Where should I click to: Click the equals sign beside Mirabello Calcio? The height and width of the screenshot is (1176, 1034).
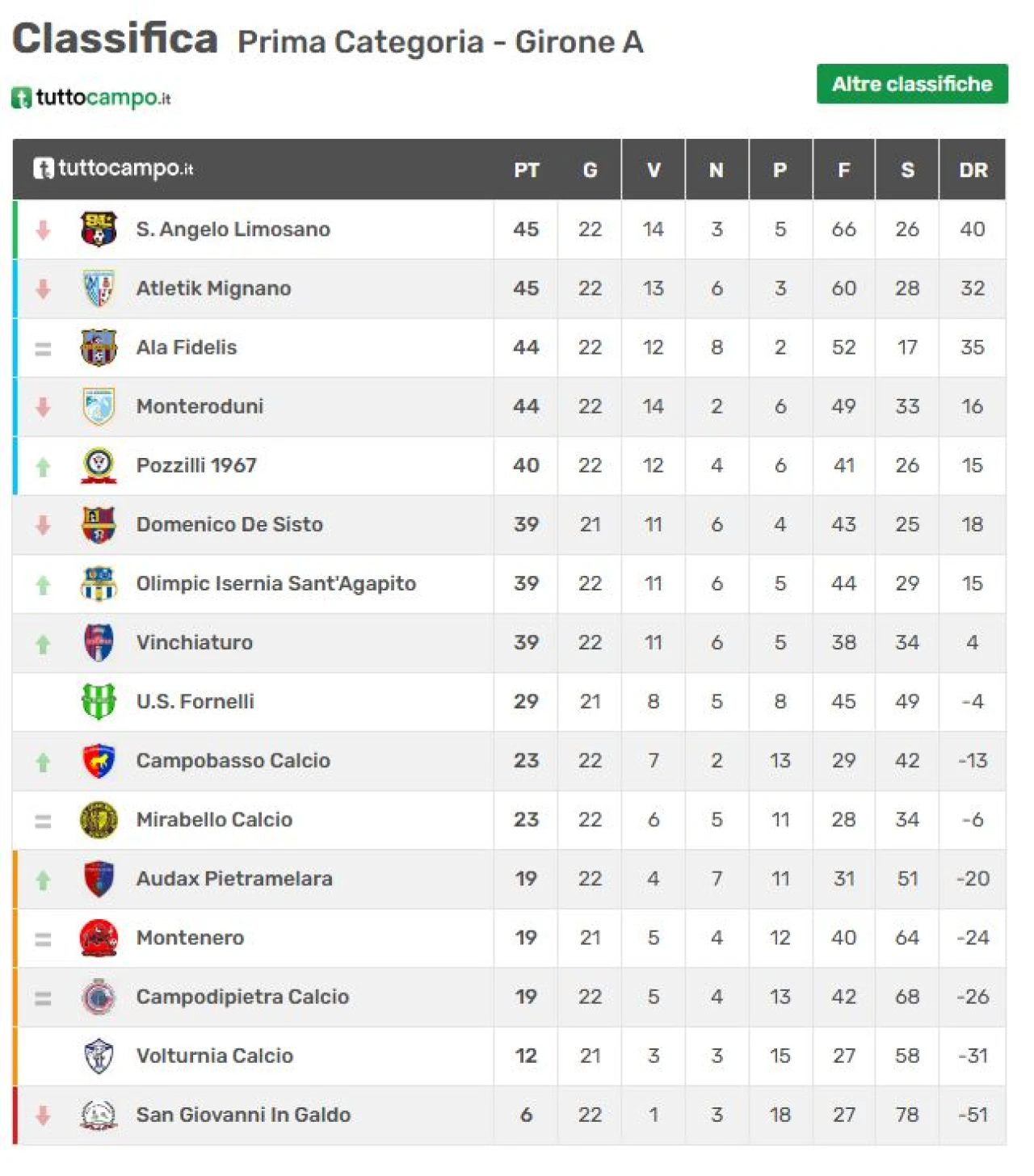tap(43, 821)
